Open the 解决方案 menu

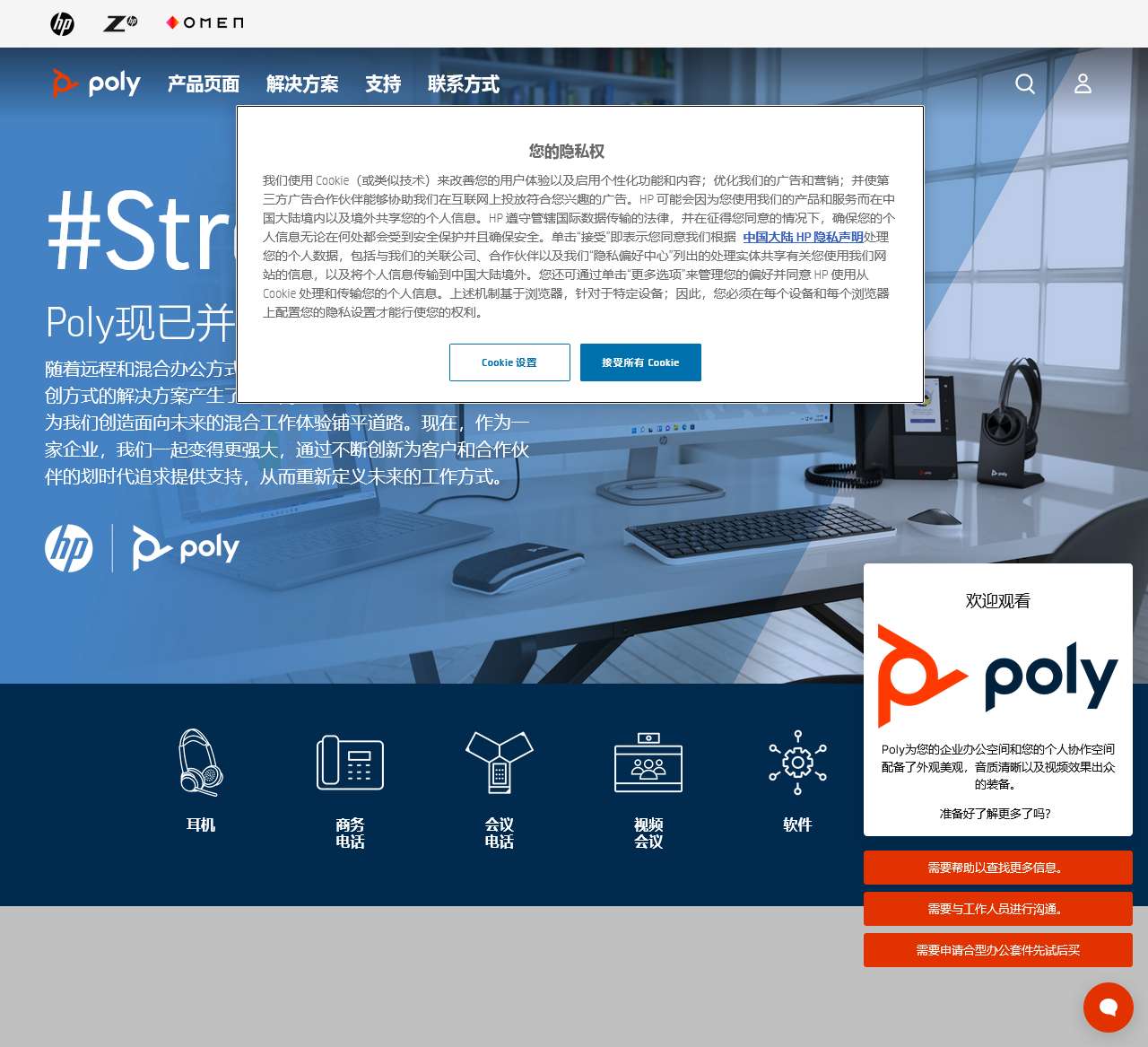click(x=302, y=84)
